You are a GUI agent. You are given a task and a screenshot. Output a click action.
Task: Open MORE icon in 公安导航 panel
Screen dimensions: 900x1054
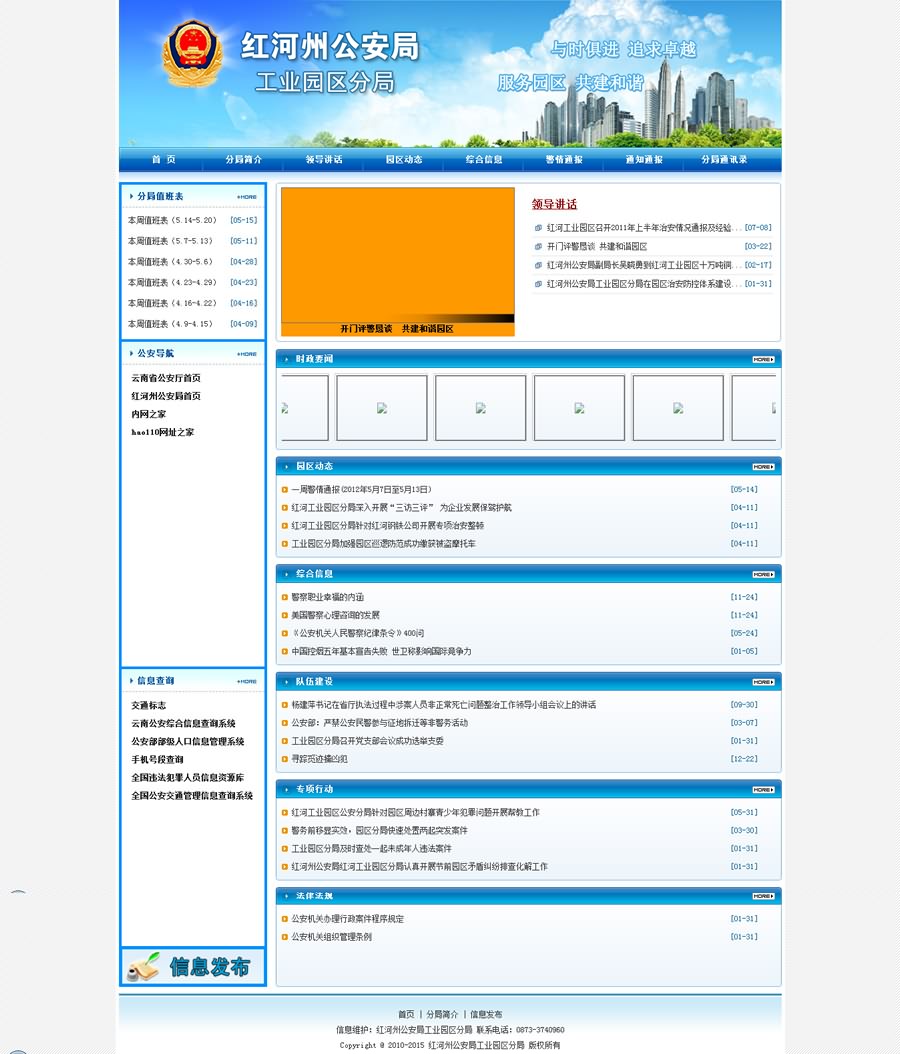[247, 354]
